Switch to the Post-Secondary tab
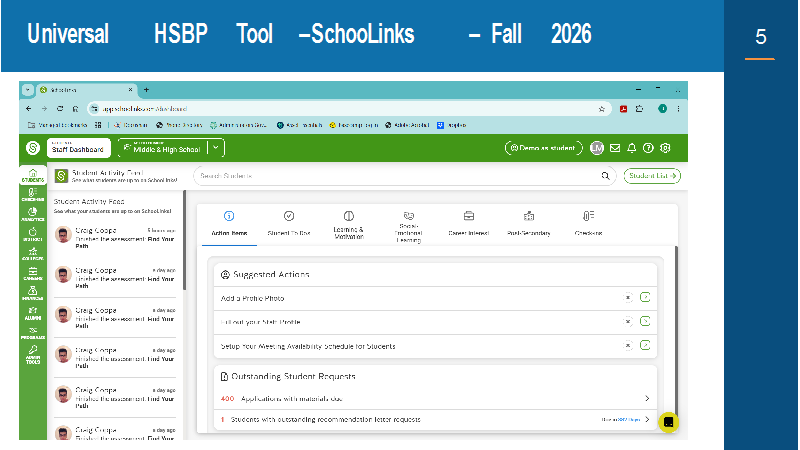The height and width of the screenshot is (450, 800). pos(529,224)
